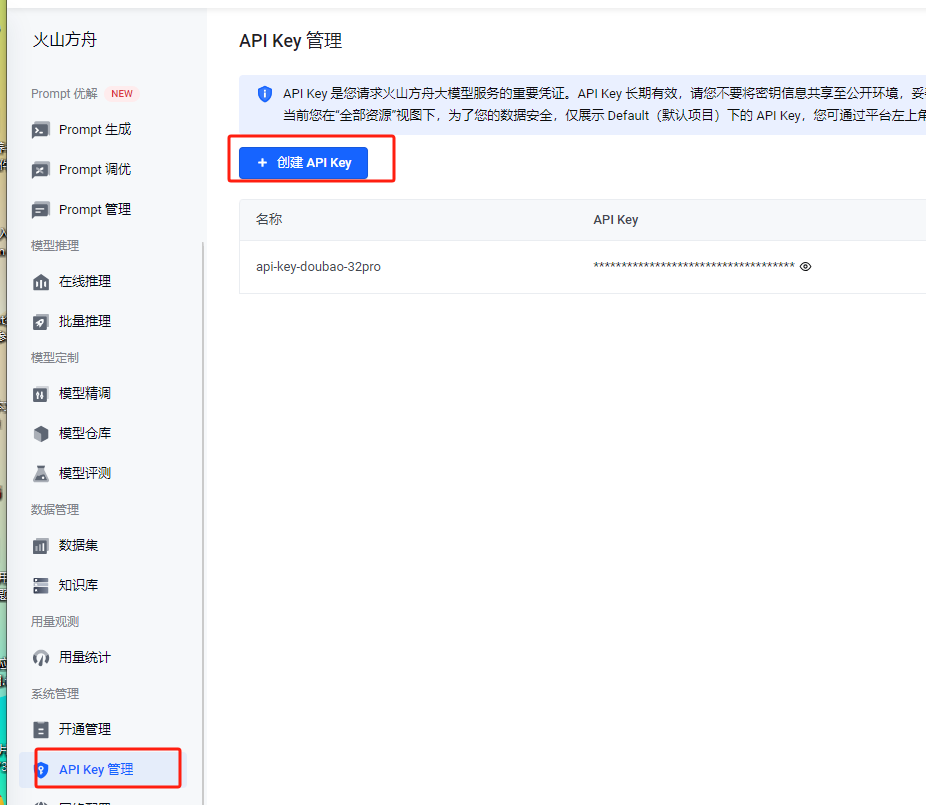Click the 模型定制 section label
Image resolution: width=926 pixels, height=805 pixels.
(x=55, y=358)
